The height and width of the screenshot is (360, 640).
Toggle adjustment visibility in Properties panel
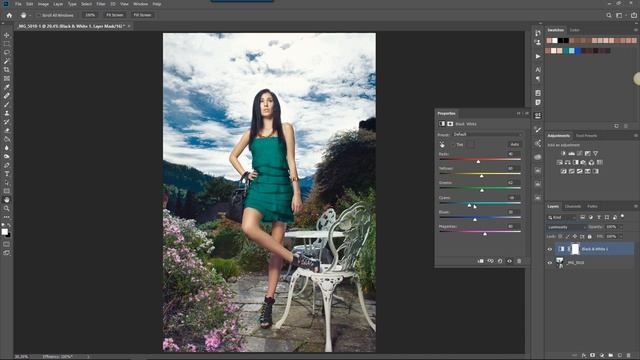click(x=509, y=261)
